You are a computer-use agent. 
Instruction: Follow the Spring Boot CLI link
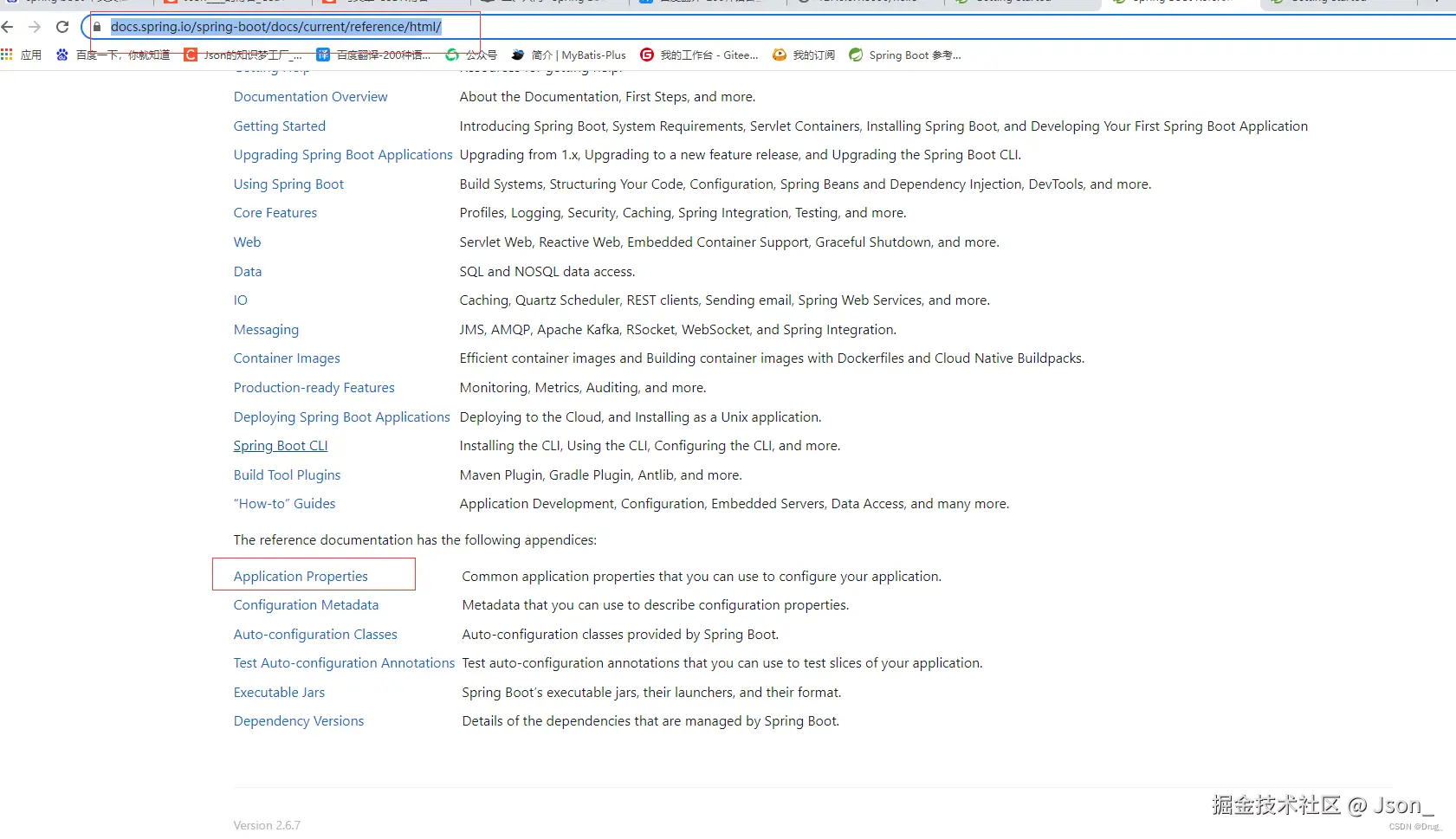pyautogui.click(x=281, y=446)
